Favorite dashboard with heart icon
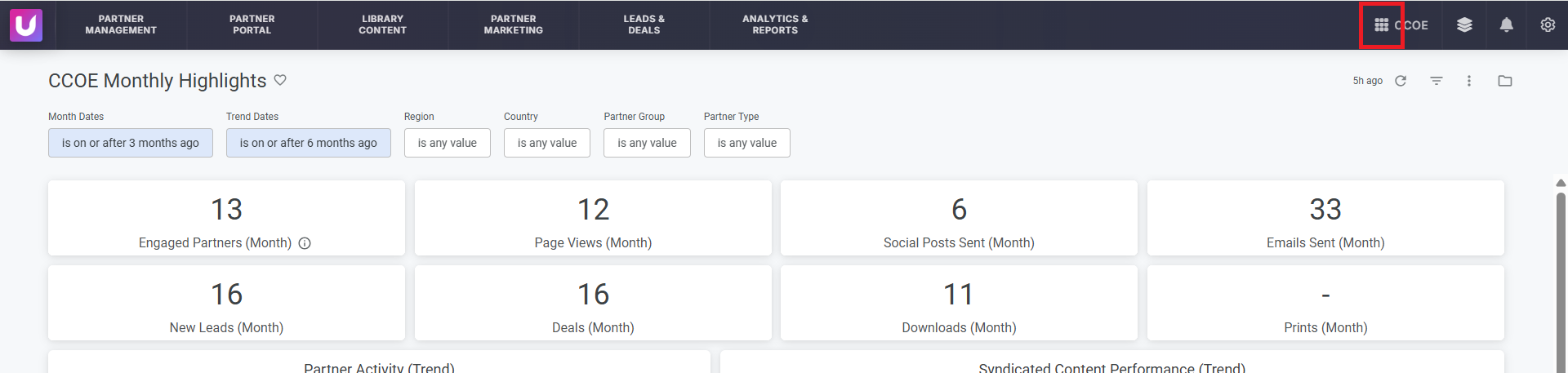1568x373 pixels. [280, 80]
